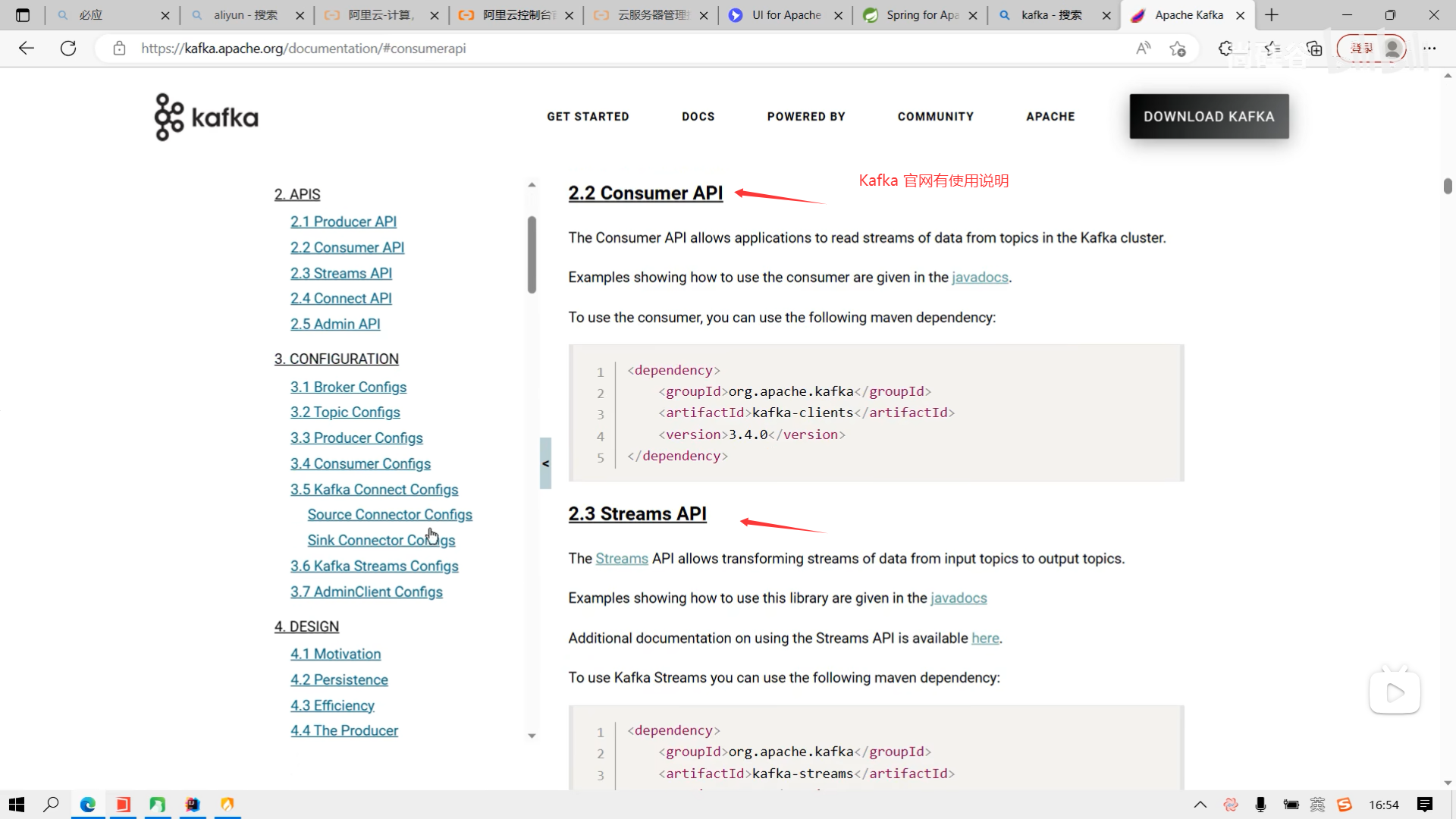Viewport: 1456px width, 819px height.
Task: Refresh the page with reload icon
Action: [68, 49]
